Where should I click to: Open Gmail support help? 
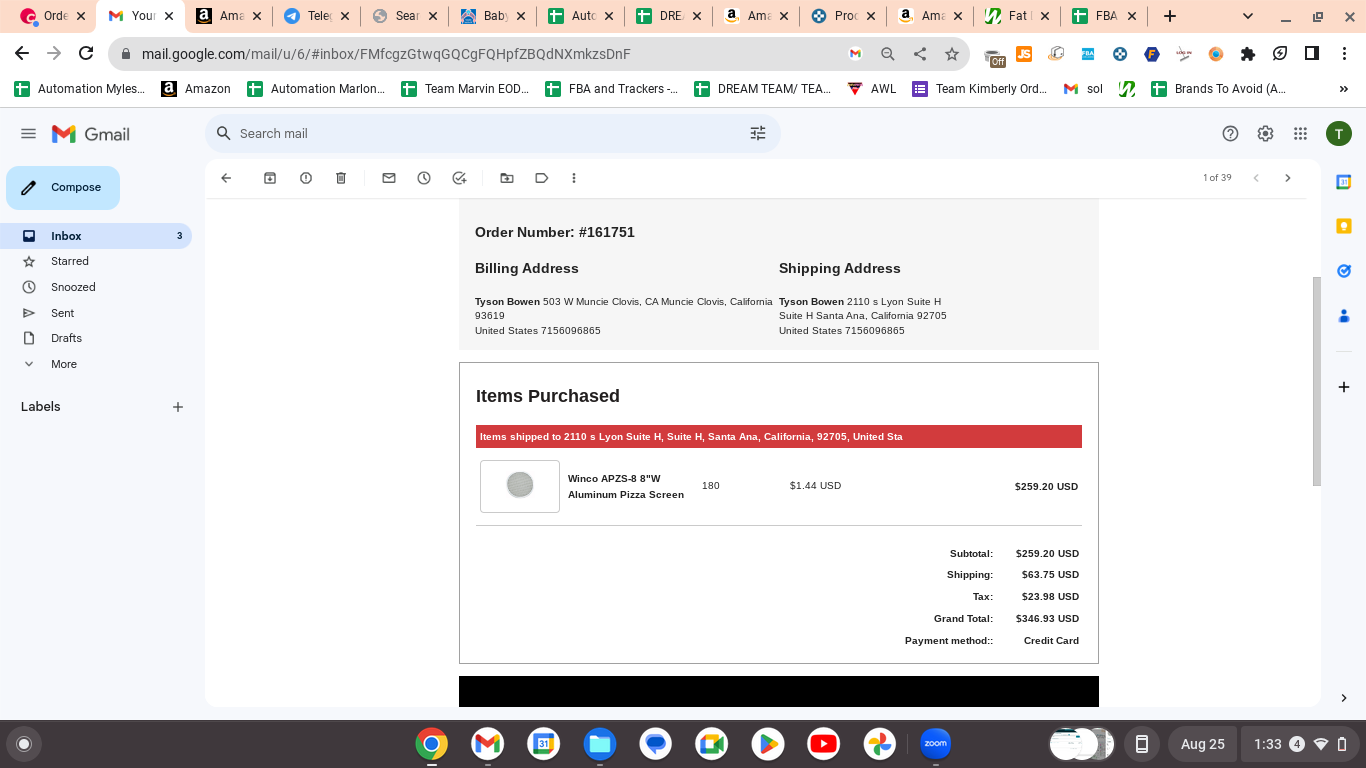click(x=1231, y=134)
